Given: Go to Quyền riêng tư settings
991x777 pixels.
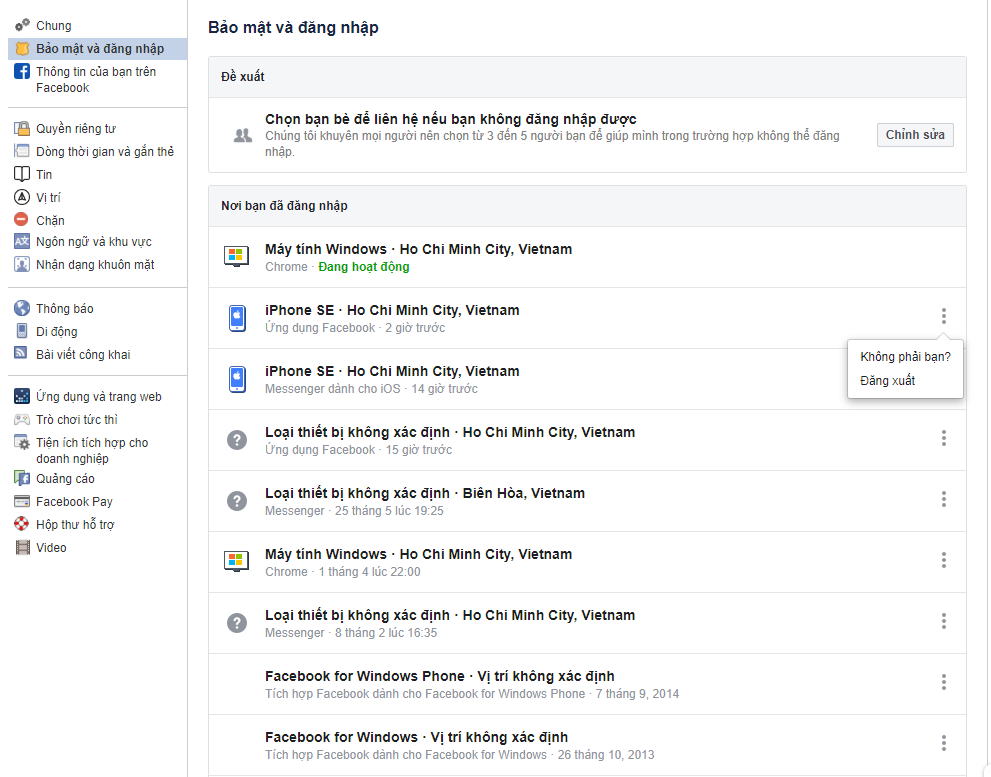Looking at the screenshot, I should (76, 129).
